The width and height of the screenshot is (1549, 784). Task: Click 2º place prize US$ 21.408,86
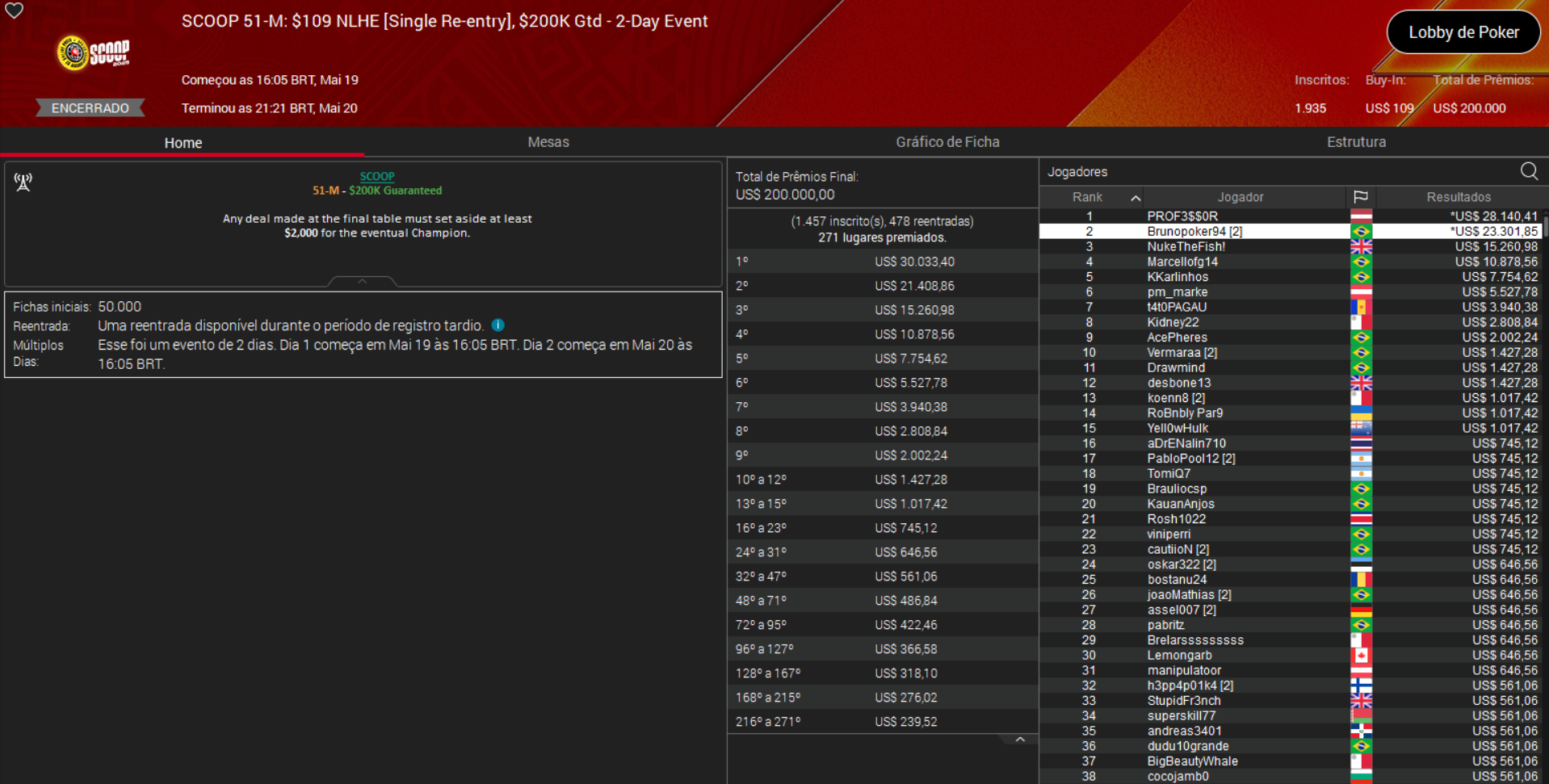coord(914,286)
